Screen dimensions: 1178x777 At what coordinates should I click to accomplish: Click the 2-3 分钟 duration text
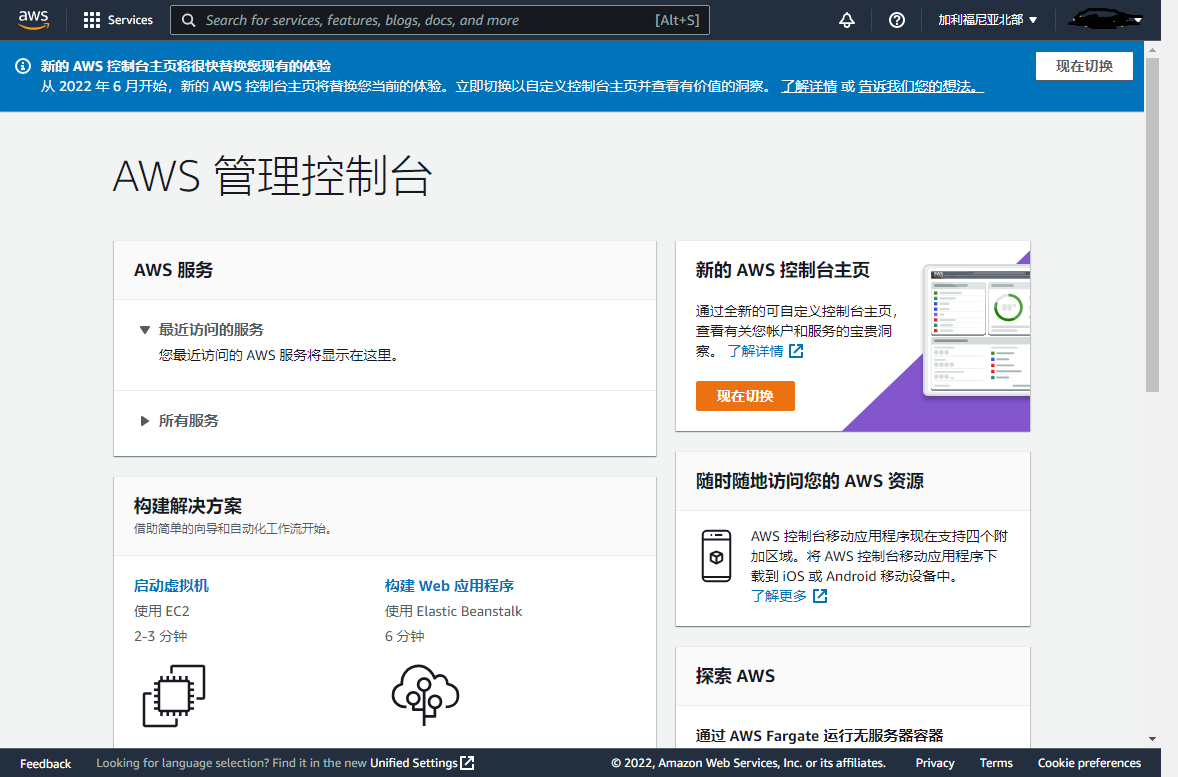pyautogui.click(x=160, y=636)
